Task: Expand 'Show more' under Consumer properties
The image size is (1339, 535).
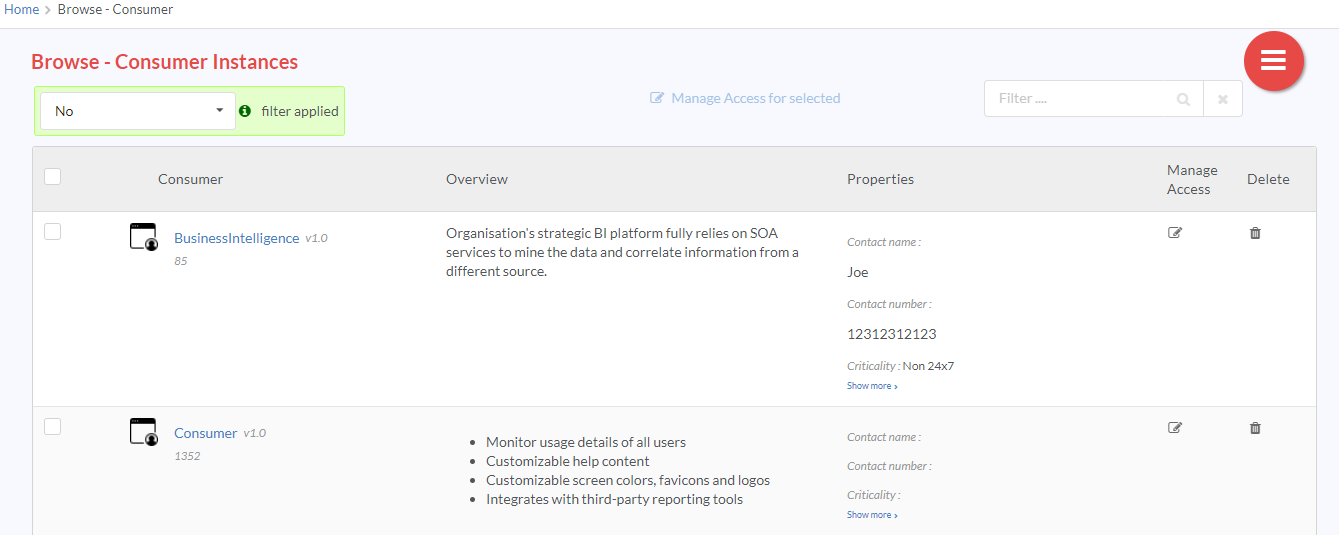Action: click(x=872, y=515)
